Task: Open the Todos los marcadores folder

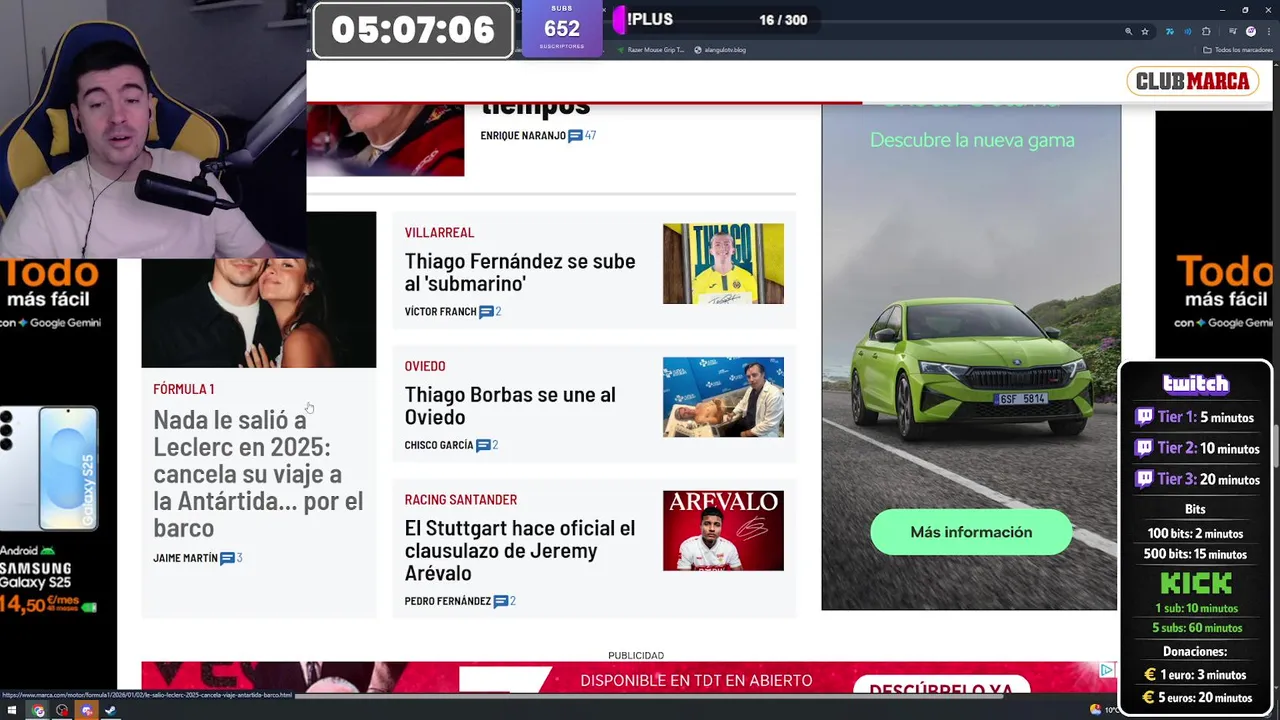Action: (1238, 50)
